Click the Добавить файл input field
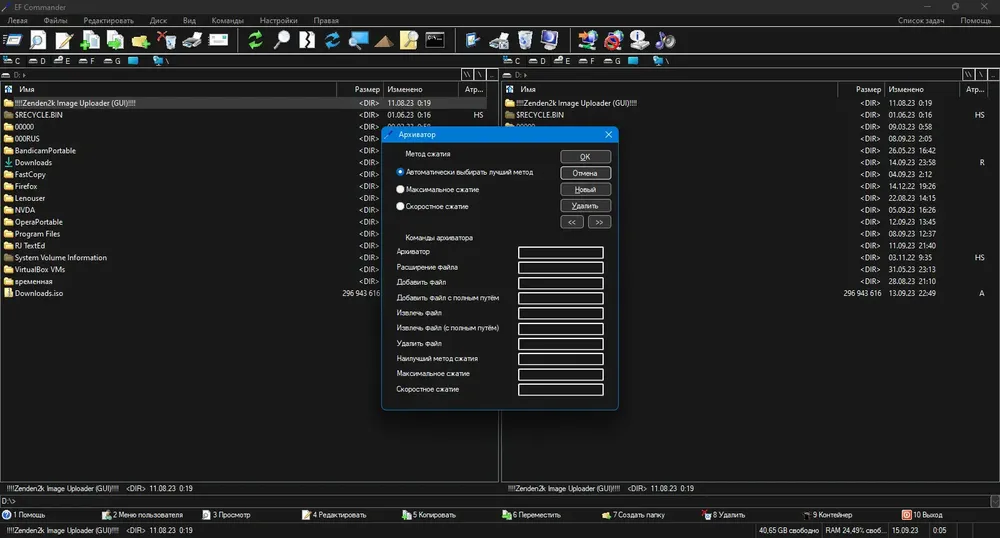 tap(561, 283)
